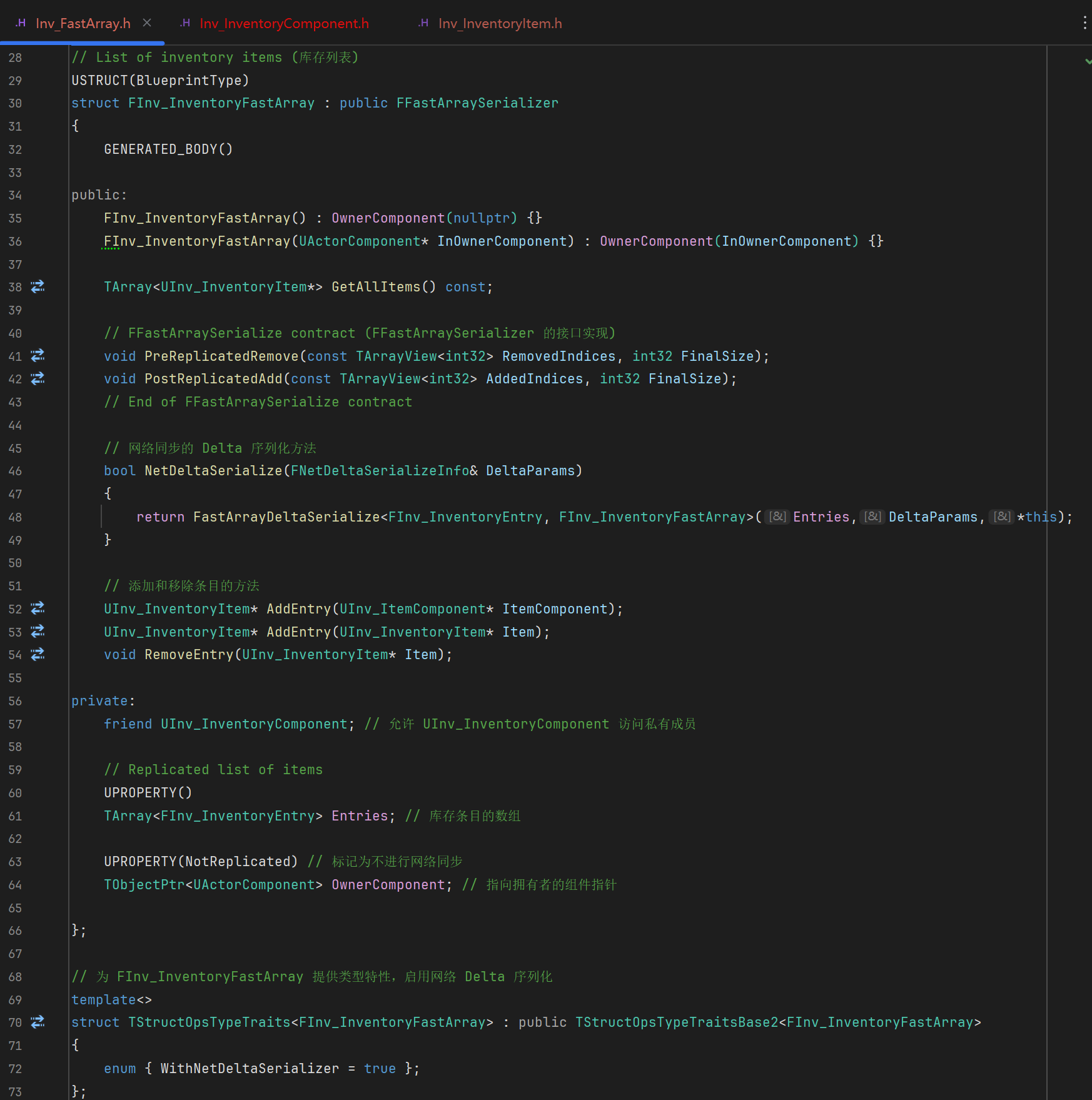Click header file icon on Inv_FastArray.h tab
Image resolution: width=1092 pixels, height=1100 pixels.
pyautogui.click(x=21, y=23)
